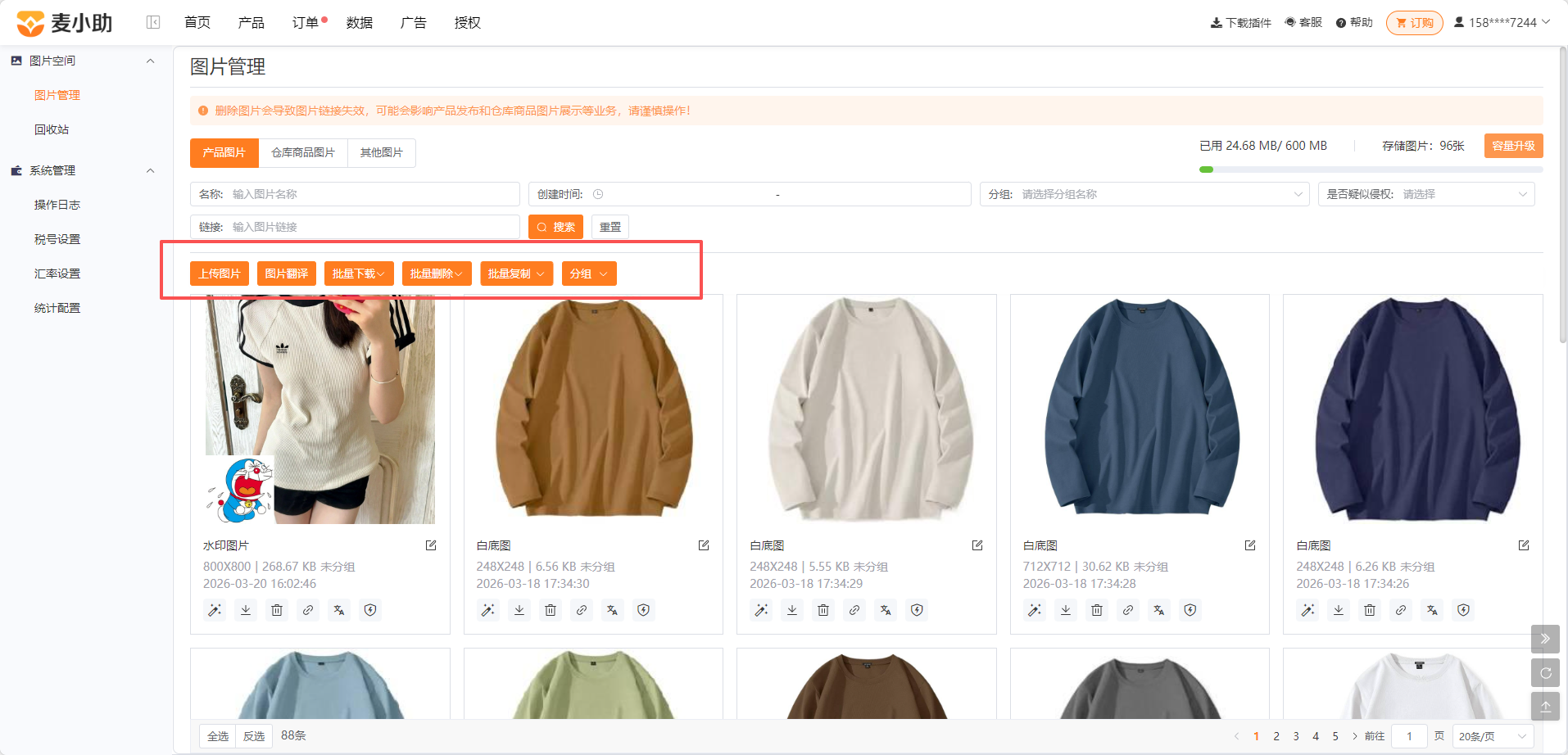The width and height of the screenshot is (1568, 755).
Task: Open the 分组 filter dropdown
Action: pos(1144,194)
